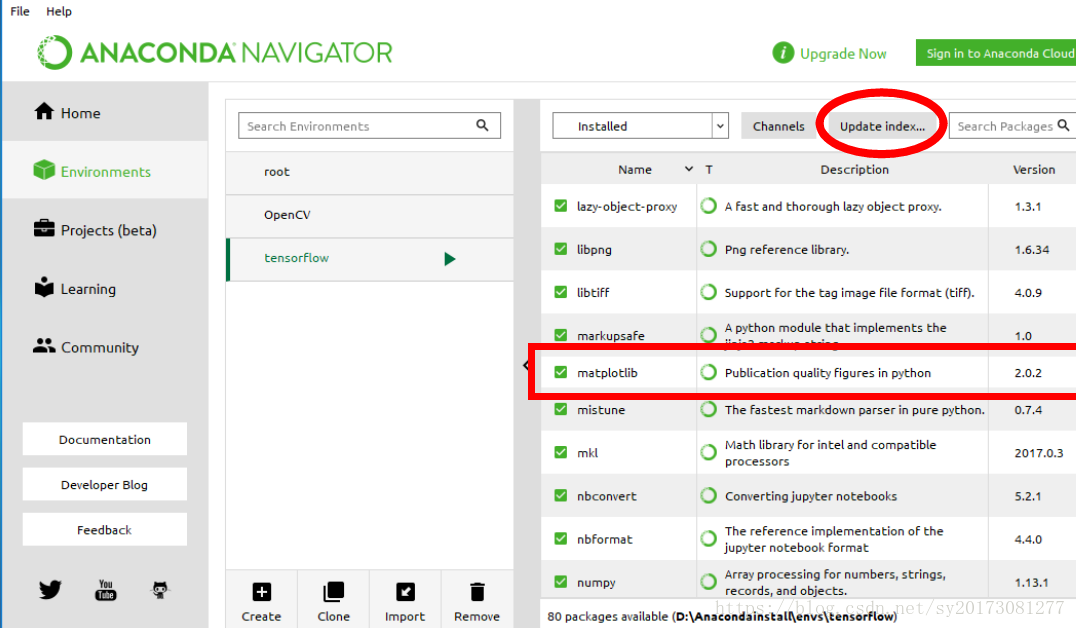
Task: Click the Upgrade Now link
Action: pyautogui.click(x=843, y=54)
